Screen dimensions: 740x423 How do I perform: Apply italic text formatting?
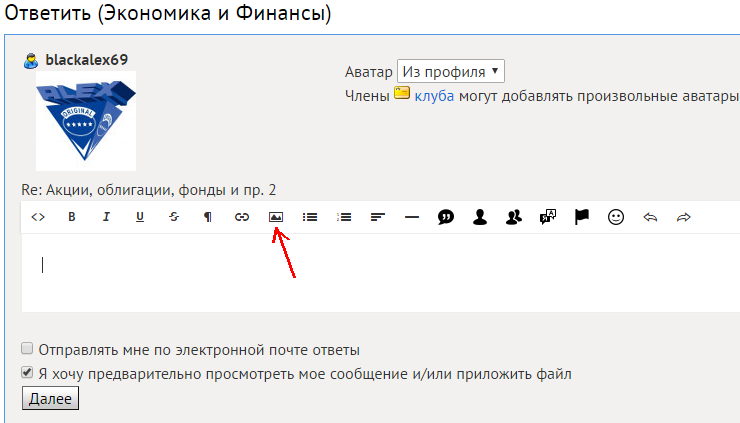point(106,217)
